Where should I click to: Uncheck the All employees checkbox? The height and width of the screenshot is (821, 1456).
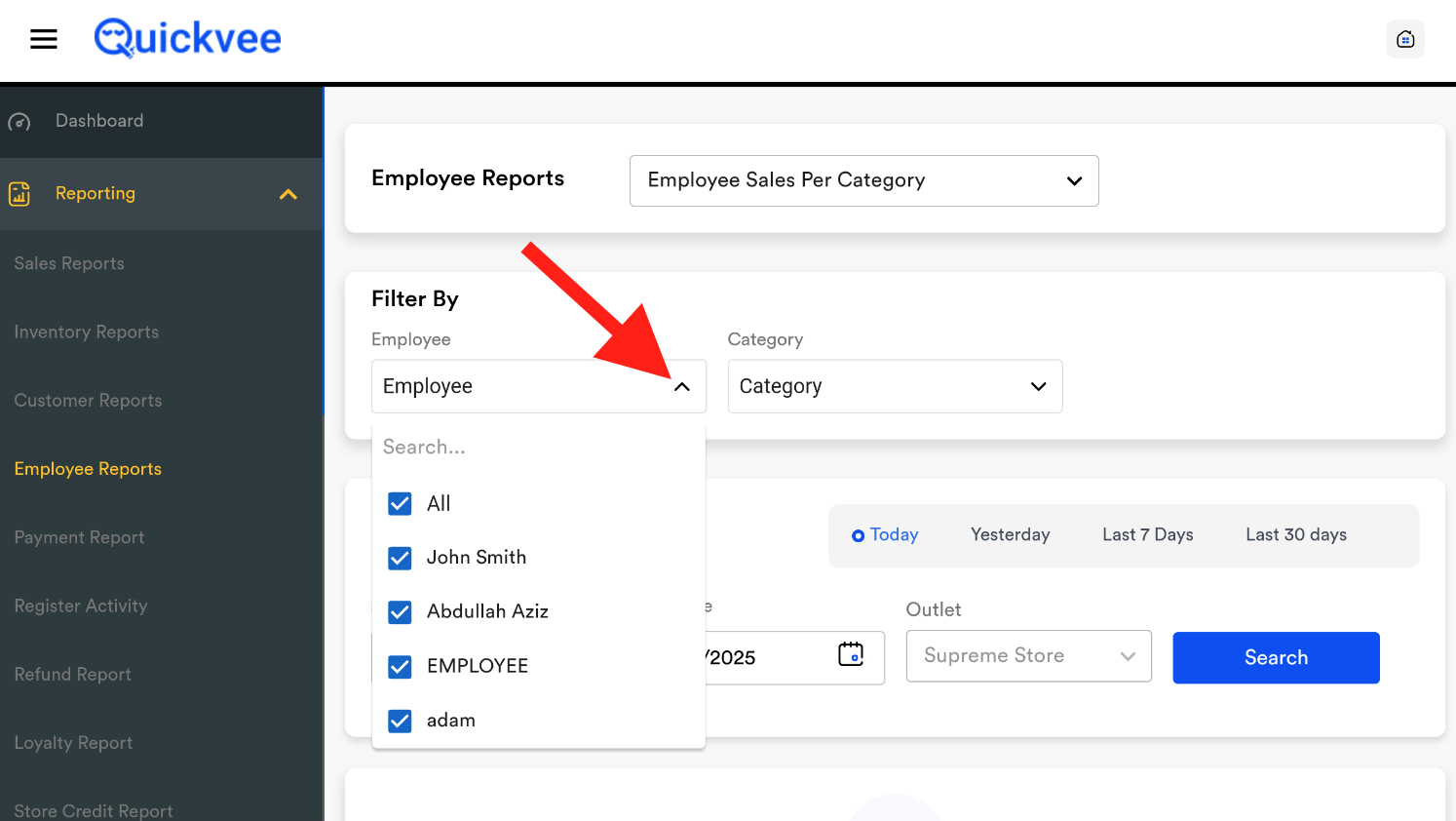[400, 504]
